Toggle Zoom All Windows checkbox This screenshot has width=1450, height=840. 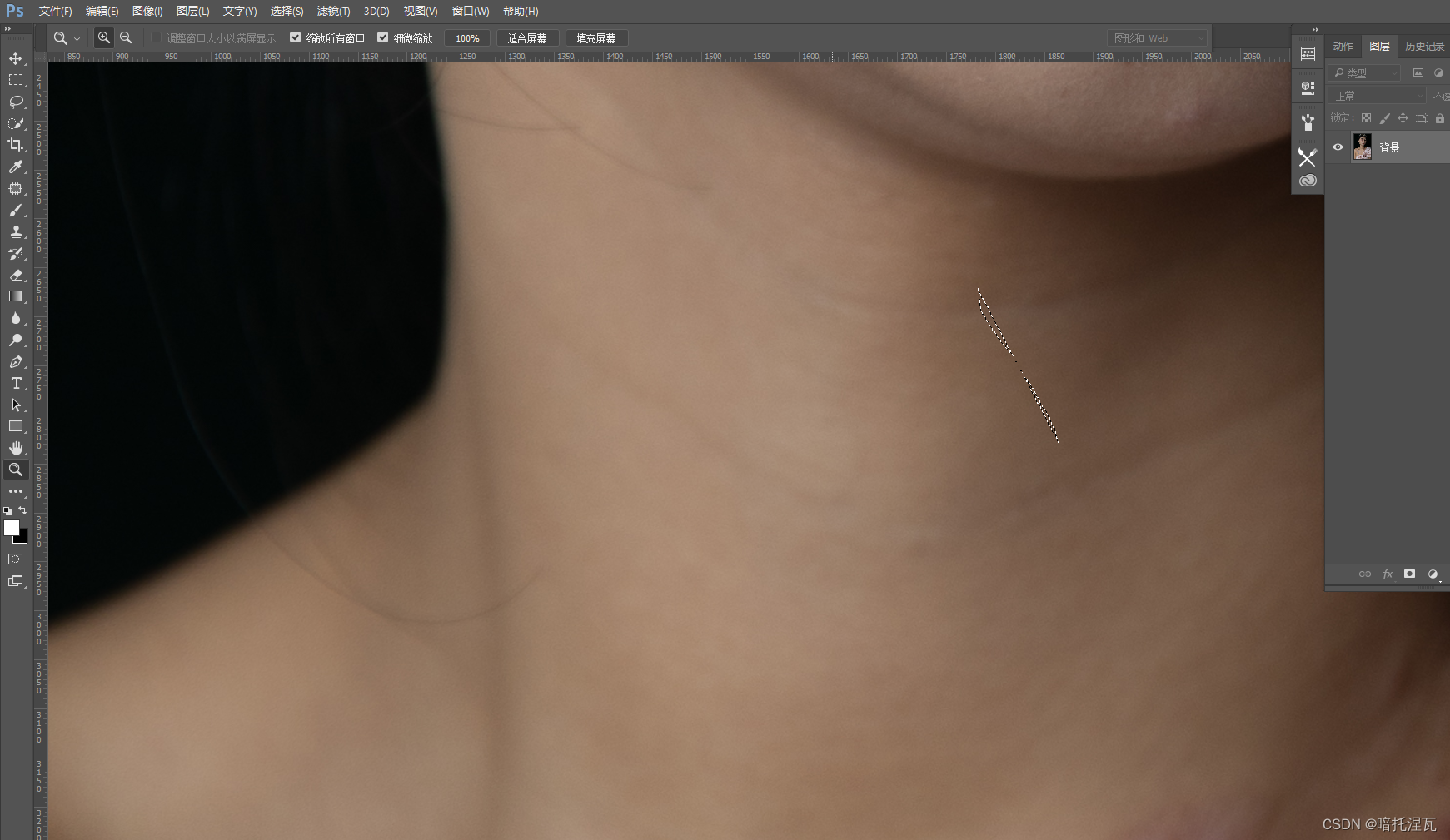[295, 37]
